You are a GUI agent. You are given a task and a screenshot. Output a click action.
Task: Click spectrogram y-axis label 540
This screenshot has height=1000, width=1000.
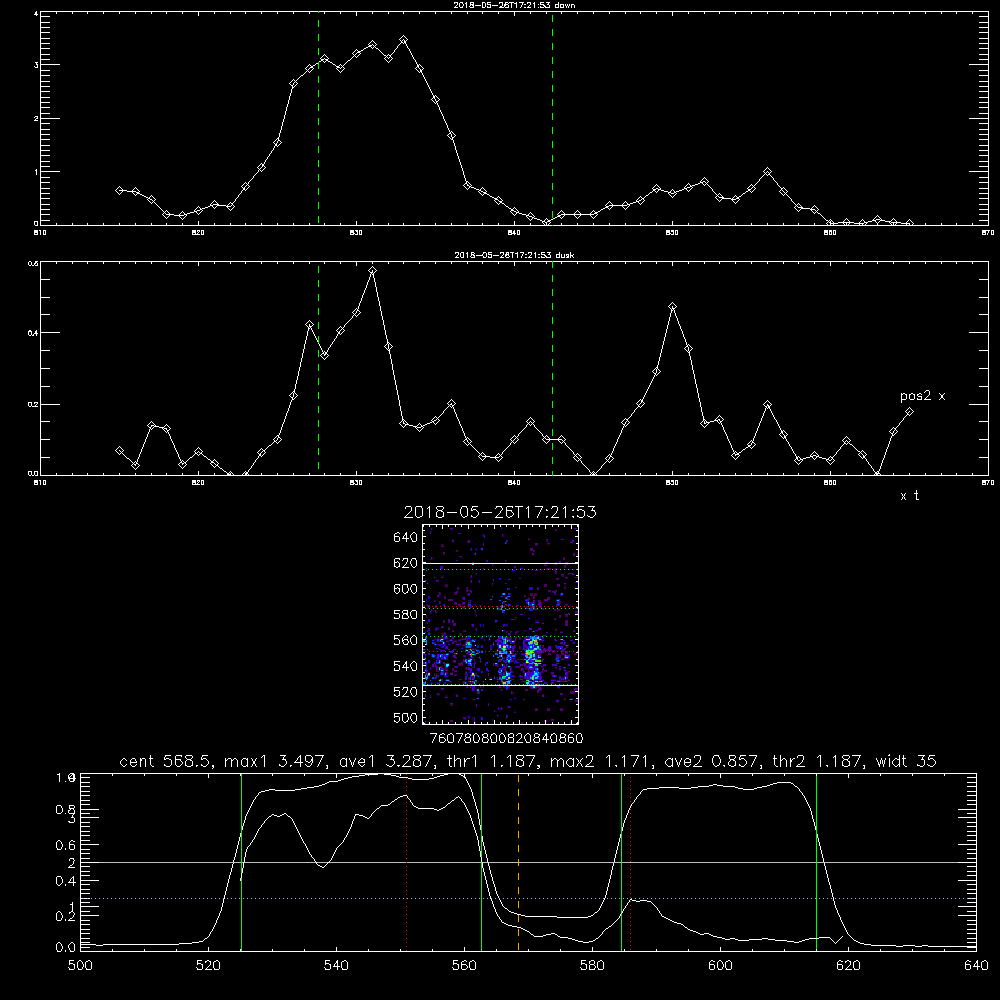coord(406,666)
